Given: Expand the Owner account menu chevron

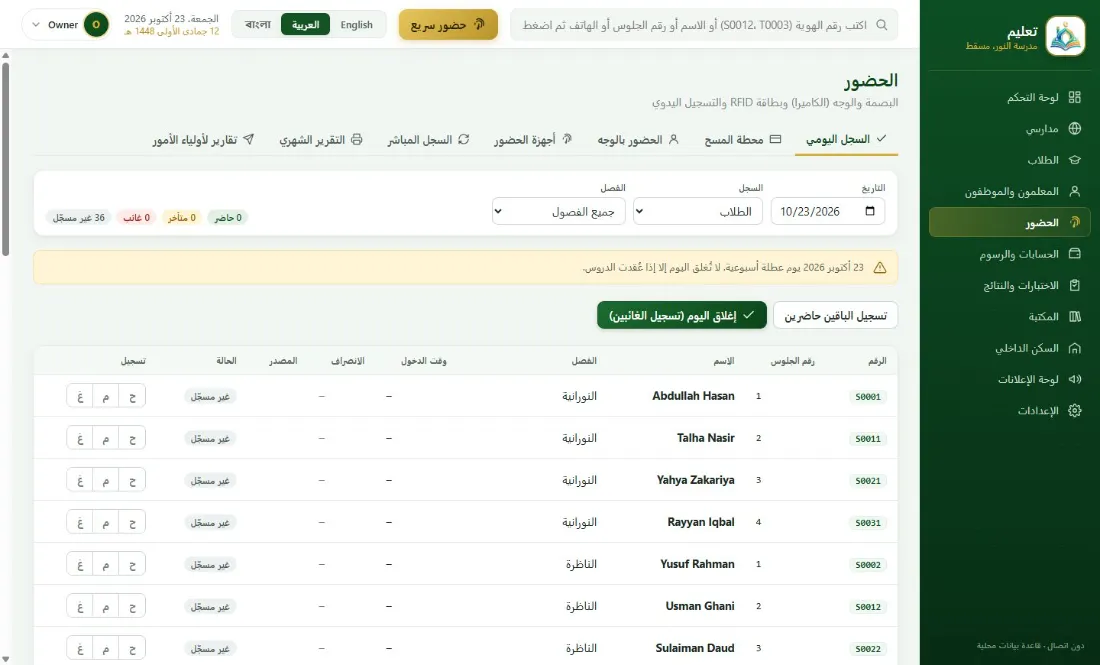Looking at the screenshot, I should click(36, 25).
